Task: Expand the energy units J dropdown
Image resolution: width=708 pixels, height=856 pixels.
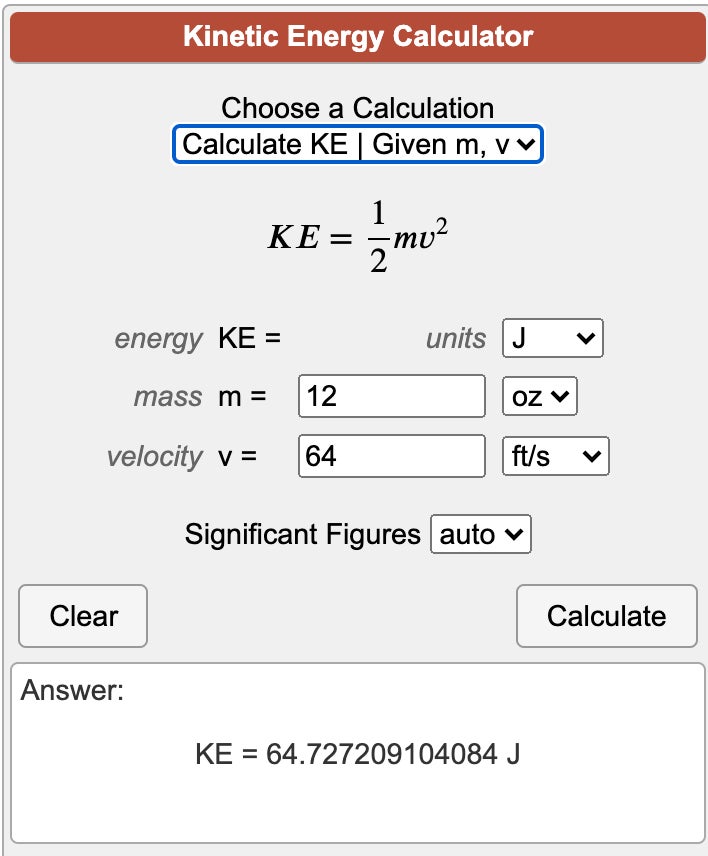Action: click(552, 338)
